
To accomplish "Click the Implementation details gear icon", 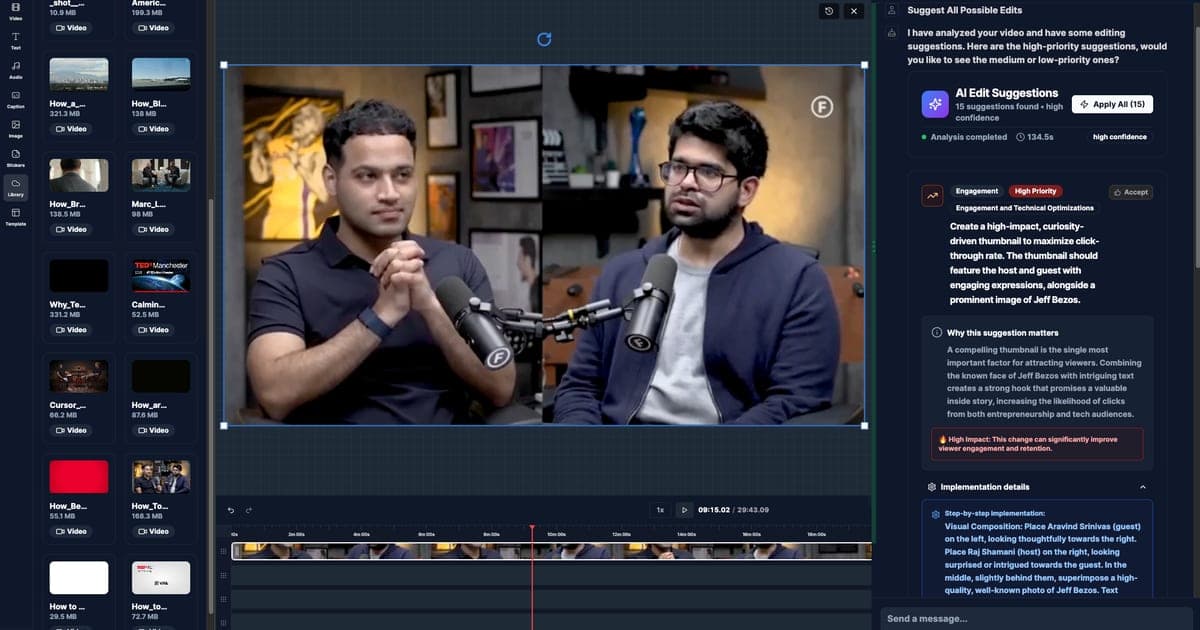I will point(932,487).
